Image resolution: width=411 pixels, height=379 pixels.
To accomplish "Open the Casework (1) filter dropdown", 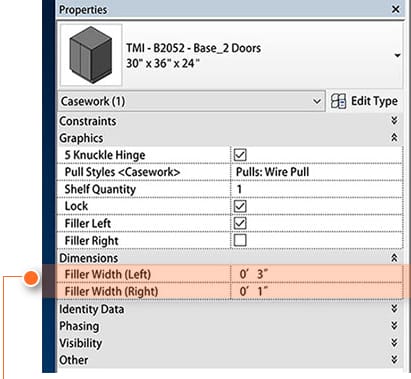I will [191, 101].
